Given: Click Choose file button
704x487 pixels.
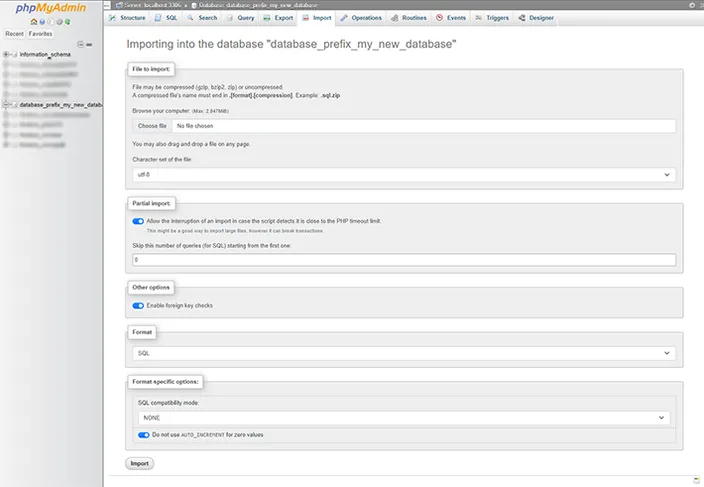Looking at the screenshot, I should coord(152,126).
